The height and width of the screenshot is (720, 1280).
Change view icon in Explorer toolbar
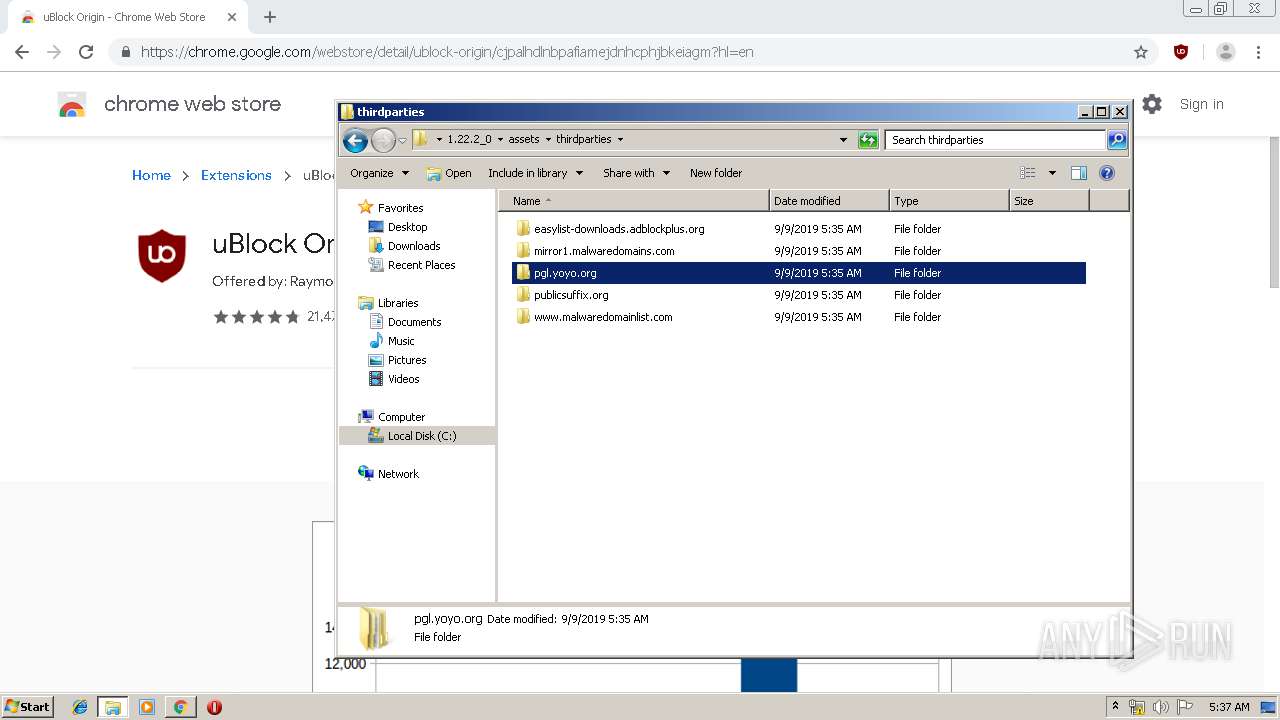(x=1028, y=173)
